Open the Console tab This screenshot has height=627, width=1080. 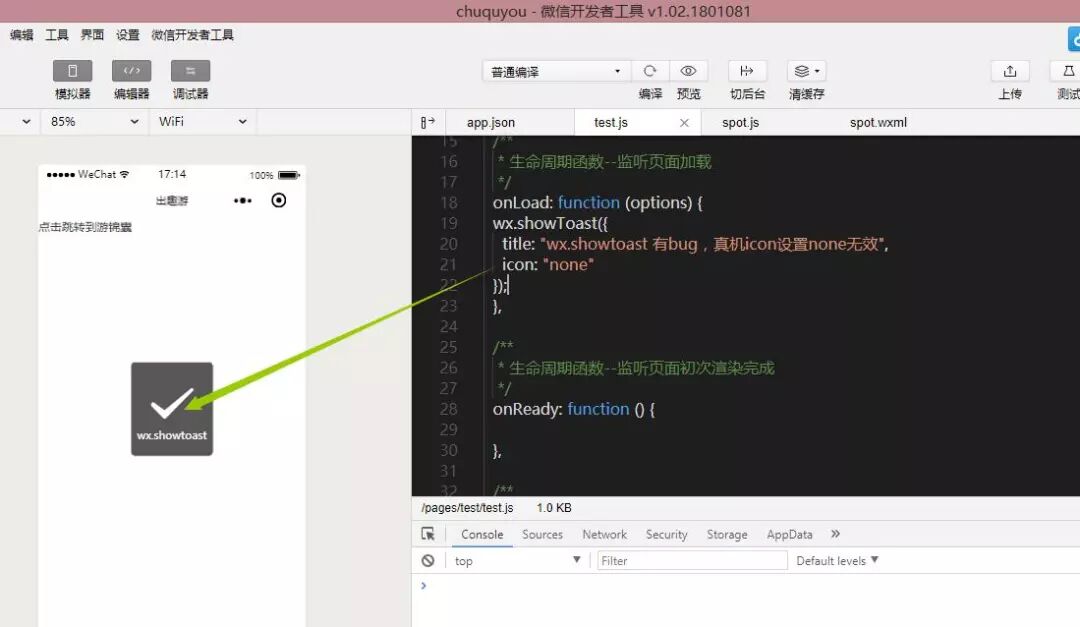pos(482,534)
